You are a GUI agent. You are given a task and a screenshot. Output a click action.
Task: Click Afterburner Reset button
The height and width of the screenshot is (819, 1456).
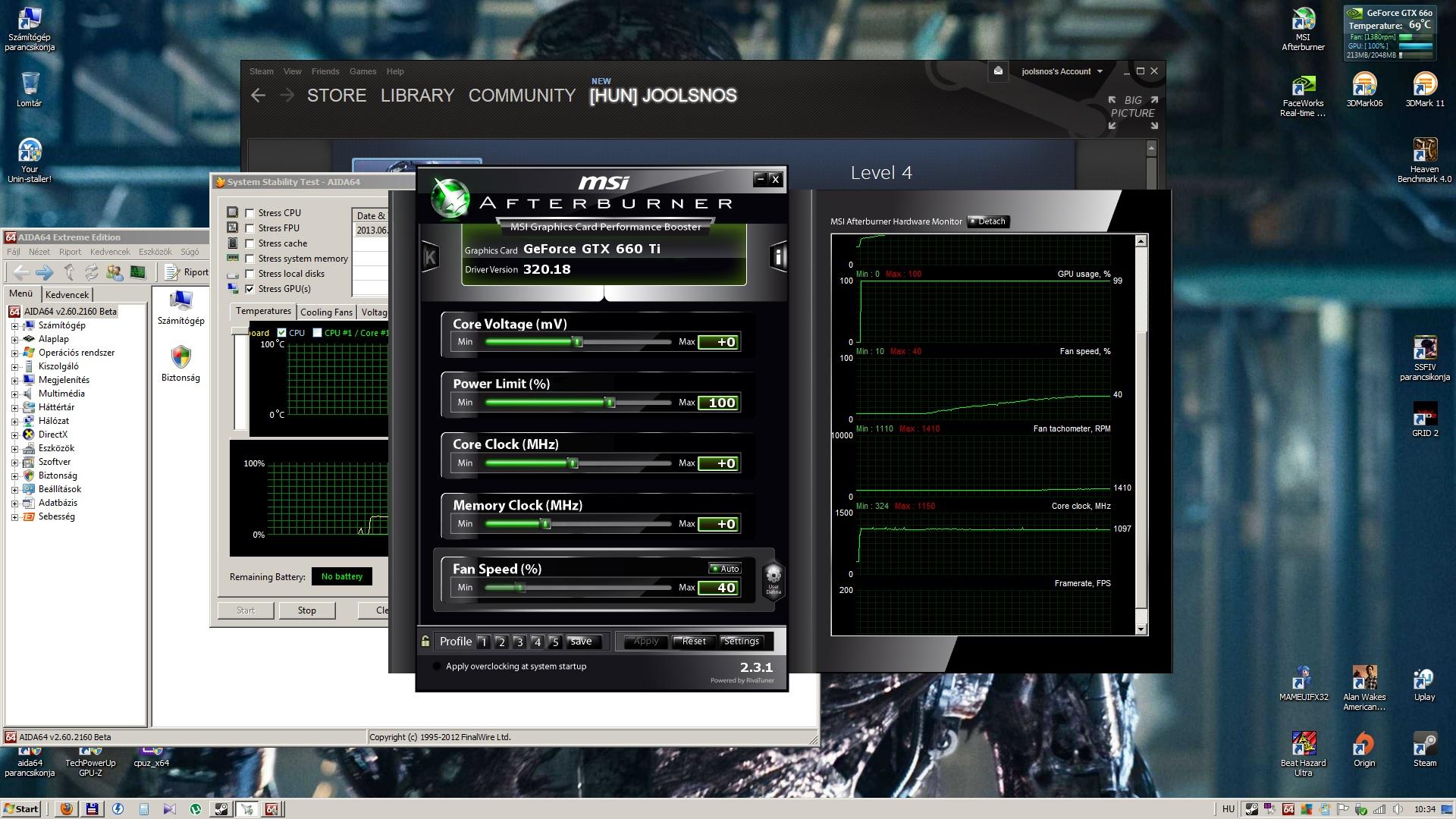694,642
